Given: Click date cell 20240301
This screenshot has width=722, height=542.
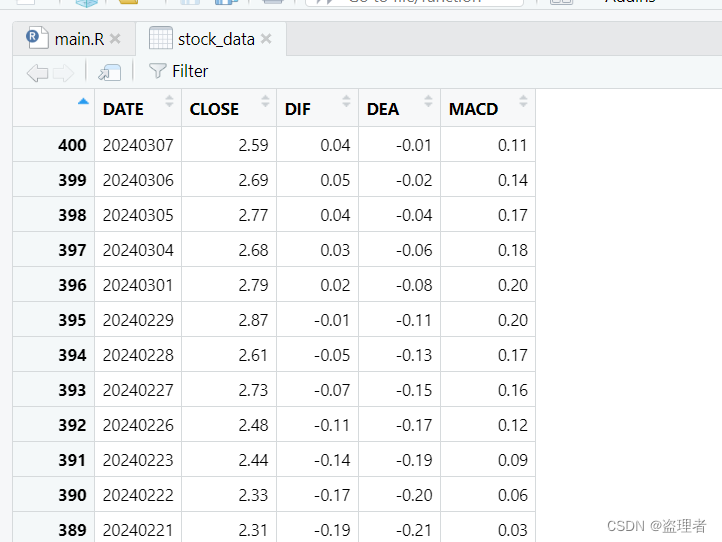Looking at the screenshot, I should 138,285.
